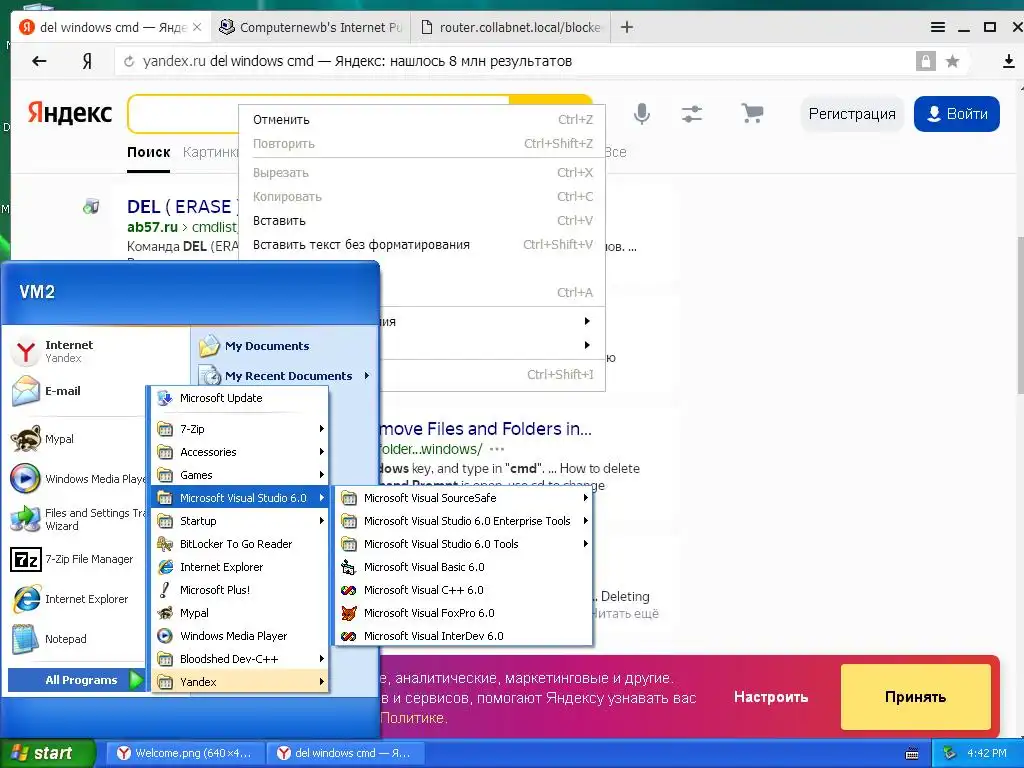Open Yandex search settings sliders icon
The width and height of the screenshot is (1024, 768).
tap(692, 114)
